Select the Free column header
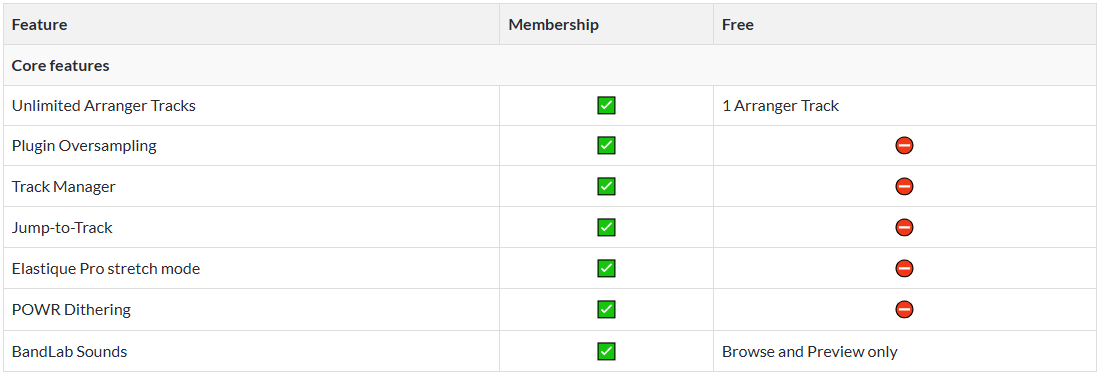1099x382 pixels. pos(738,25)
